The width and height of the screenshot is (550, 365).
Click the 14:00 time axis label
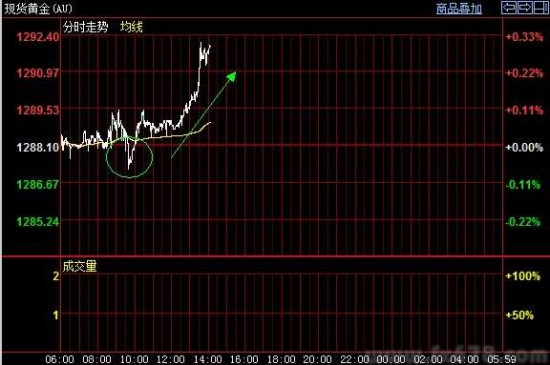(x=208, y=359)
